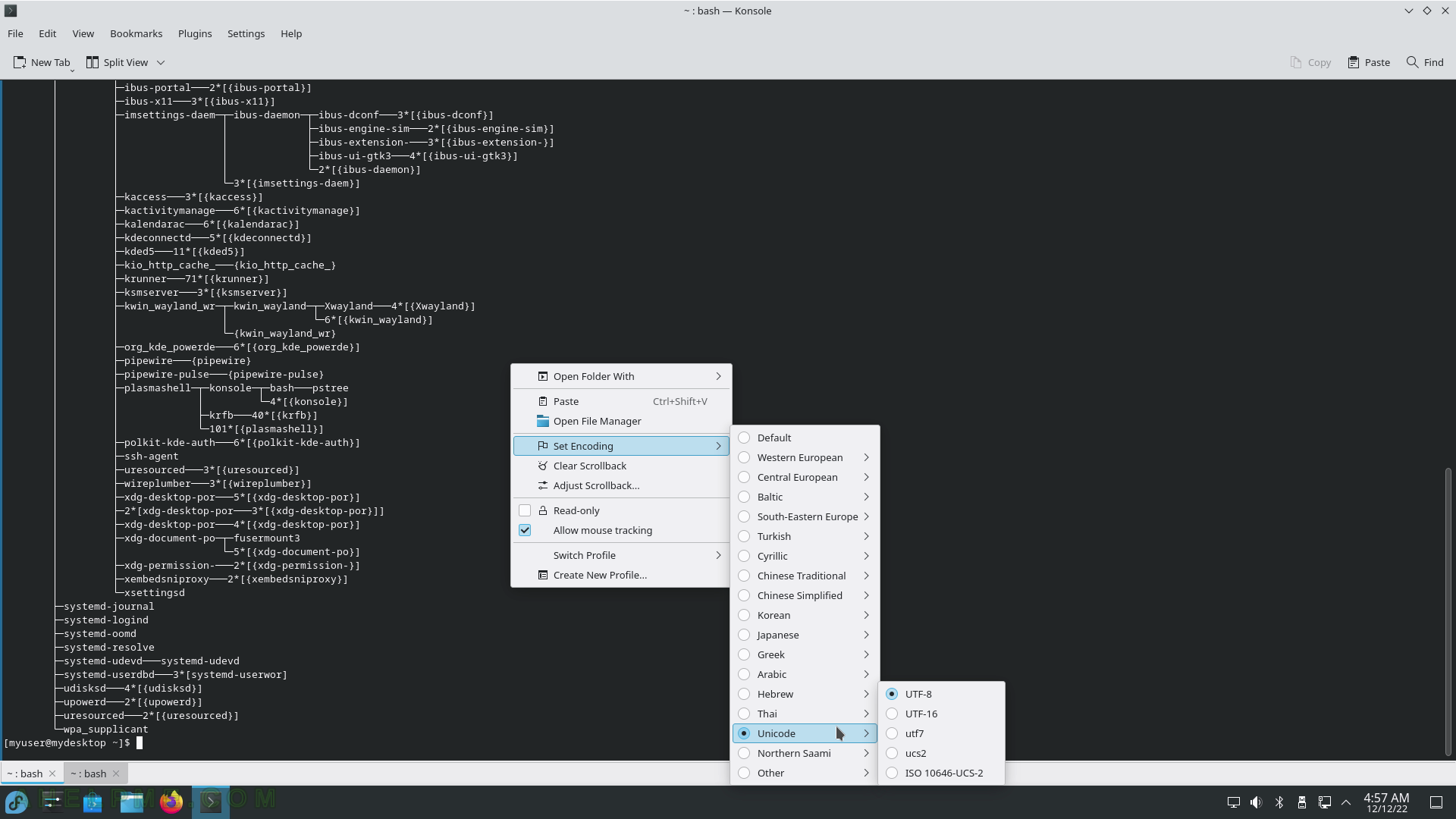The image size is (1456, 819).
Task: Click the Split View toolbar icon
Action: tap(93, 62)
